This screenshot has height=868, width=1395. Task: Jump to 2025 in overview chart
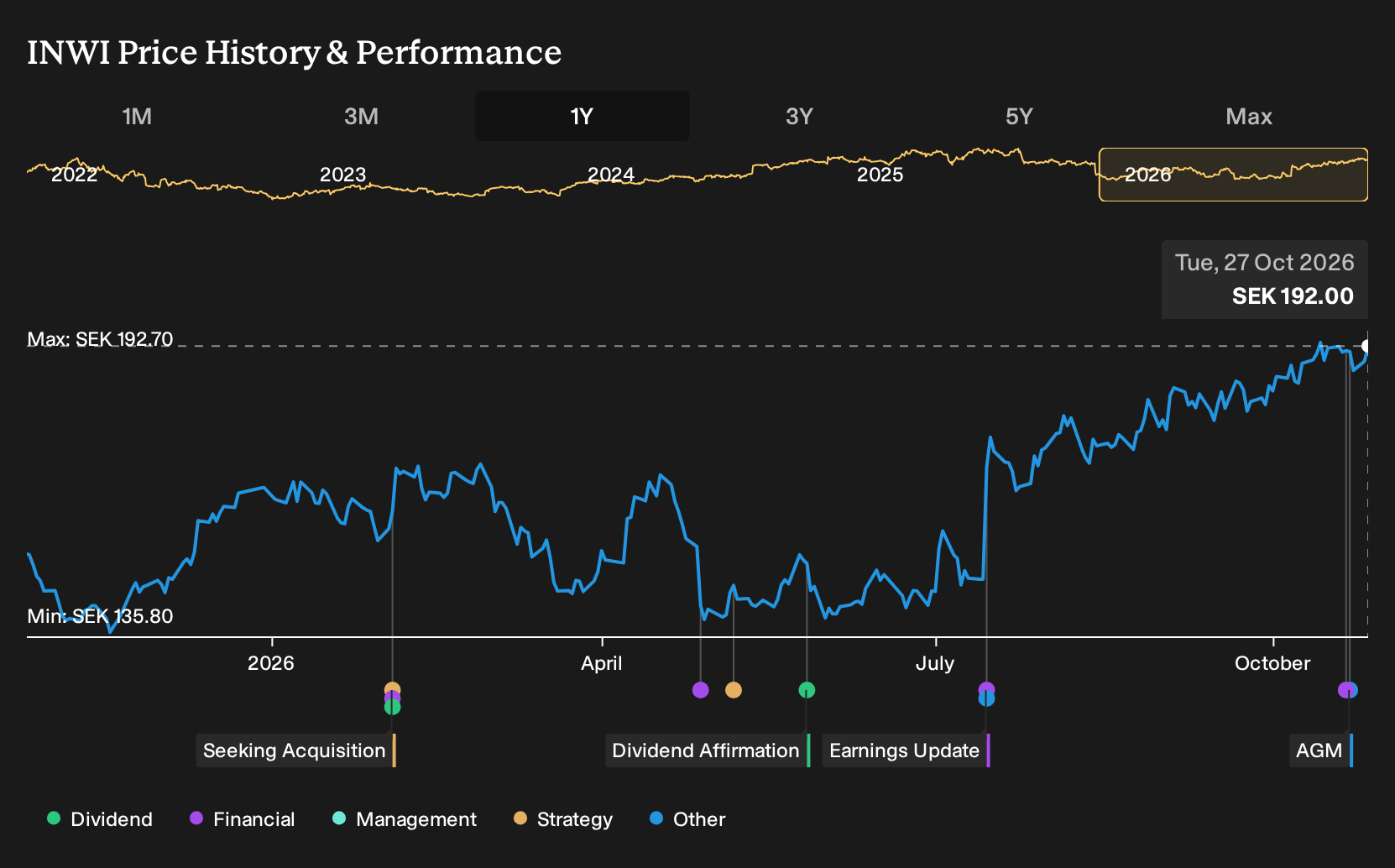[880, 175]
